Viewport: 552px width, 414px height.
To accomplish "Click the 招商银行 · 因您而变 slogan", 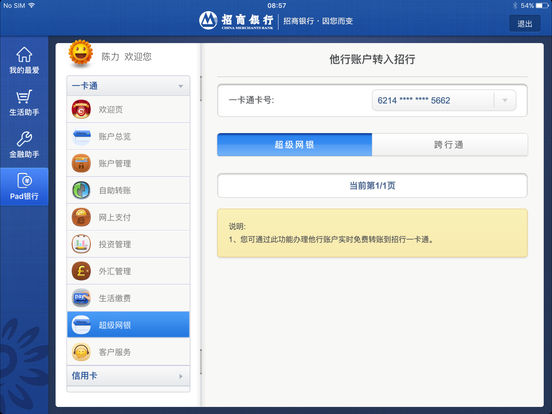I will (318, 21).
